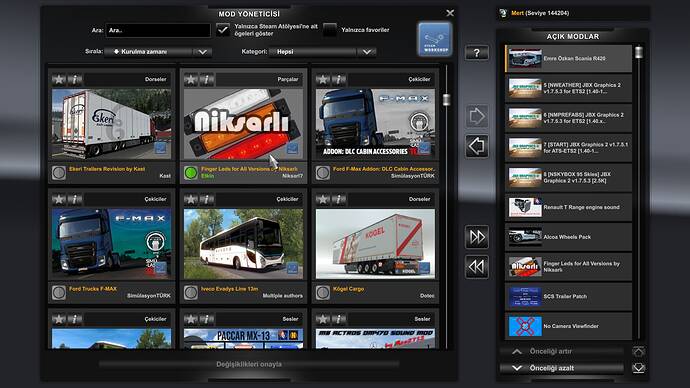
Task: Click the Kögel trailer thumbnail image
Action: click(x=375, y=244)
